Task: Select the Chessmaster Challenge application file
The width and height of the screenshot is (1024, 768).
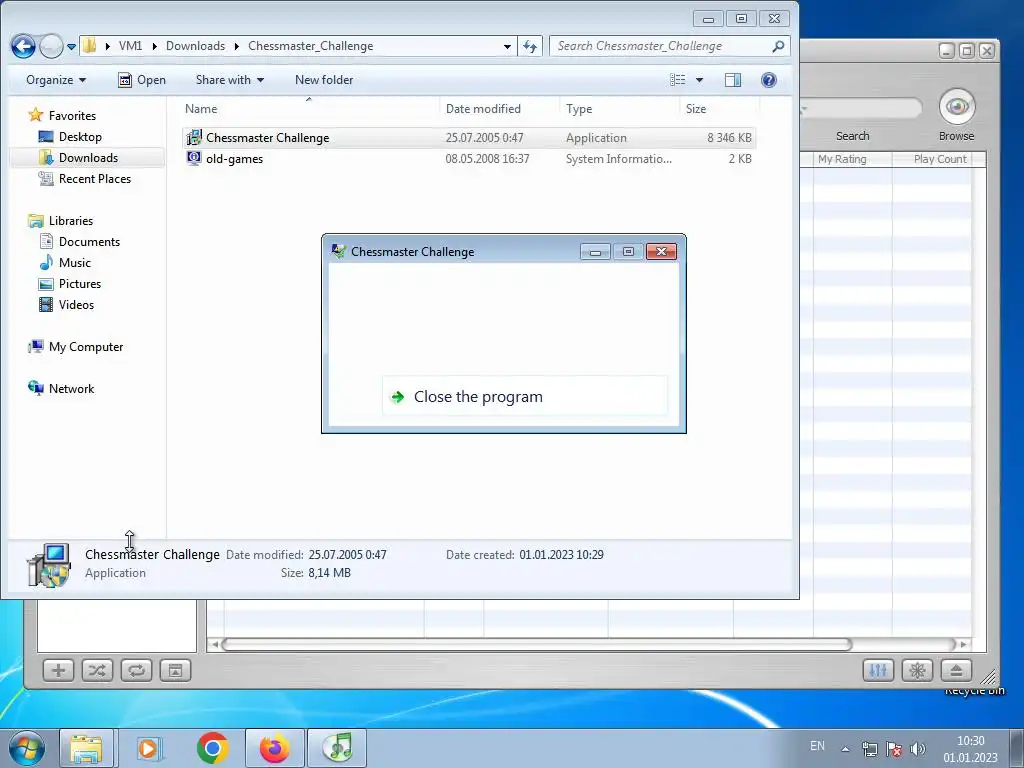Action: (469, 138)
